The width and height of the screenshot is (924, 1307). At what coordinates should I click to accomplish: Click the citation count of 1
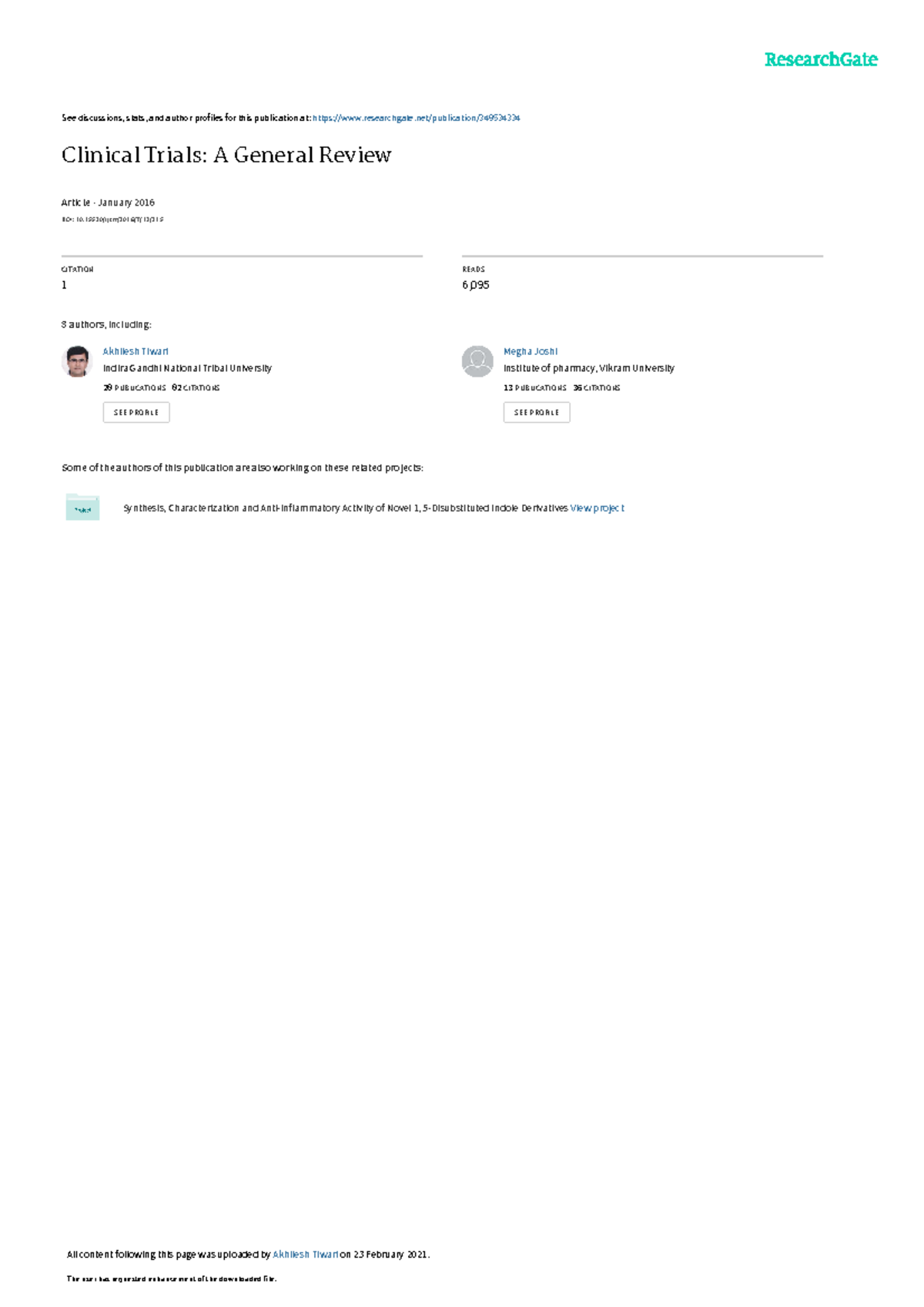click(x=64, y=285)
